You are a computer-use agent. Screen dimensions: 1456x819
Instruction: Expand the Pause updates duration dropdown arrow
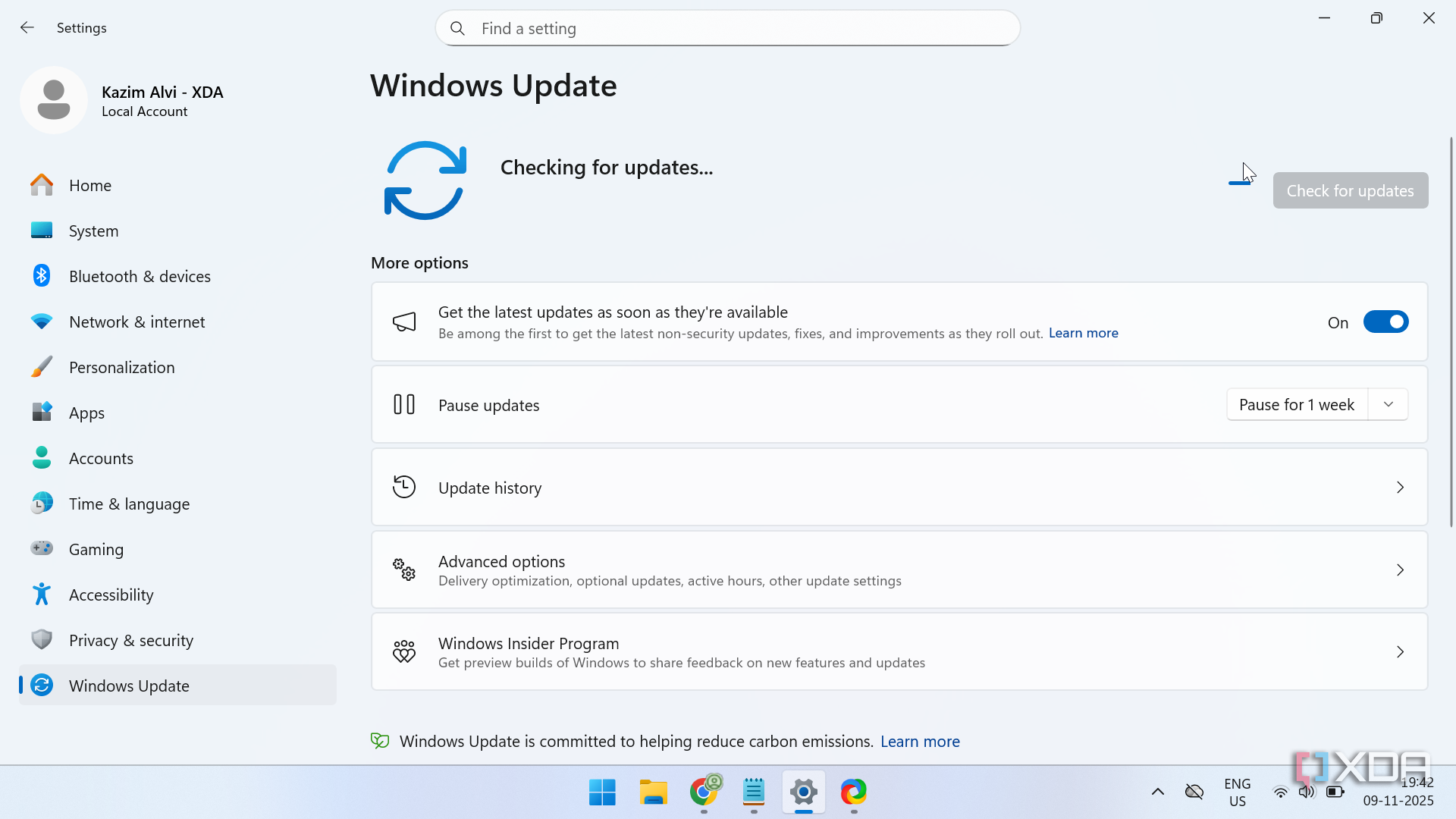click(x=1389, y=404)
